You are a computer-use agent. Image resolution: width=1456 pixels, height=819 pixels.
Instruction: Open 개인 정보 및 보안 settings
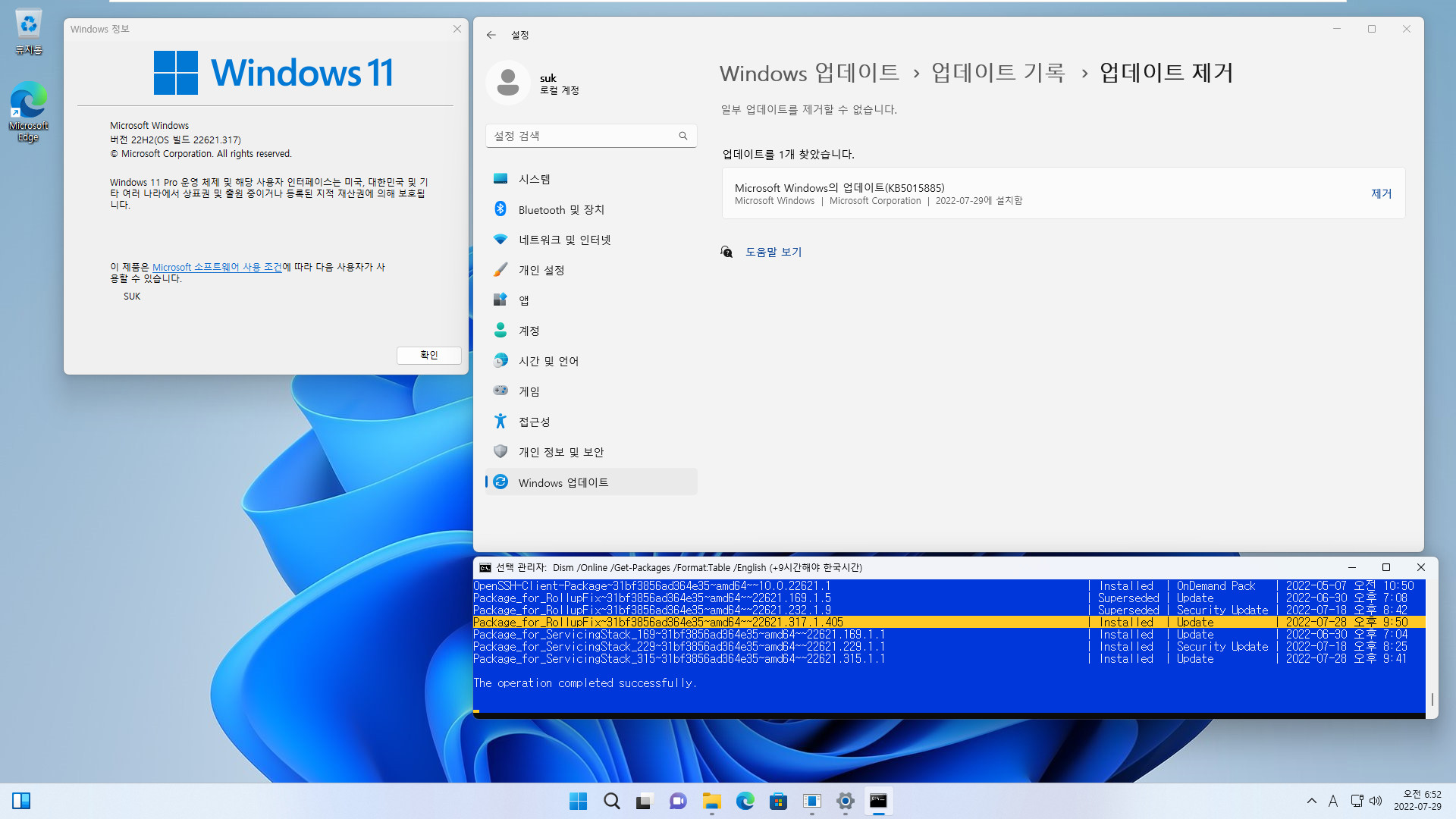[591, 452]
